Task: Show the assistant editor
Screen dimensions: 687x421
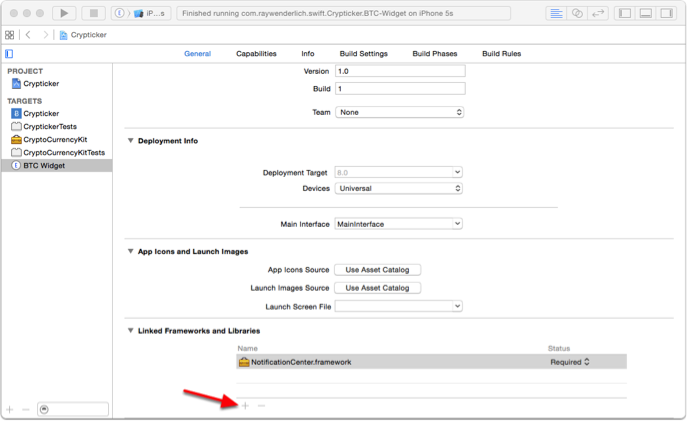Action: [x=577, y=13]
